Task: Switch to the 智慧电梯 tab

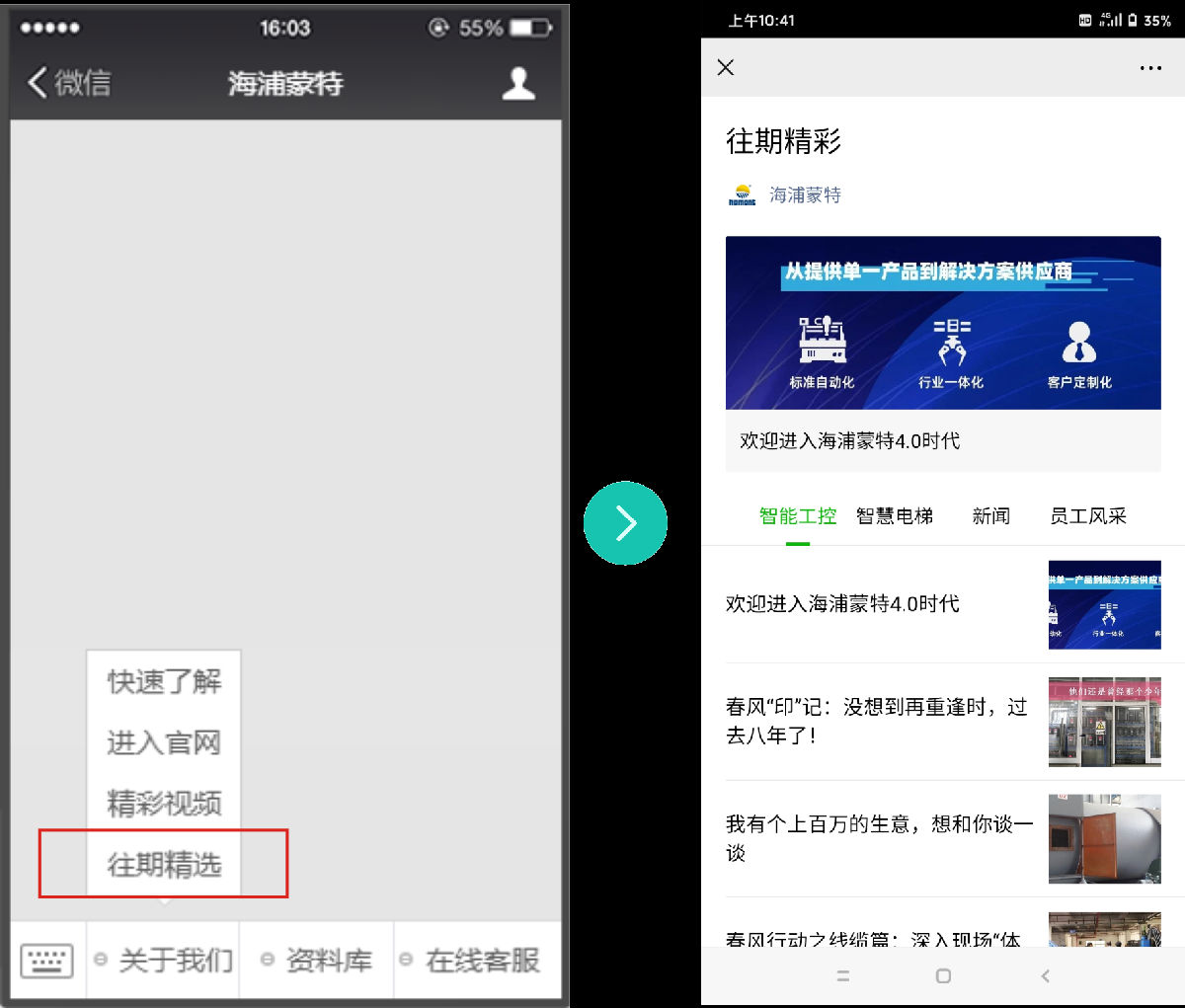Action: coord(894,515)
